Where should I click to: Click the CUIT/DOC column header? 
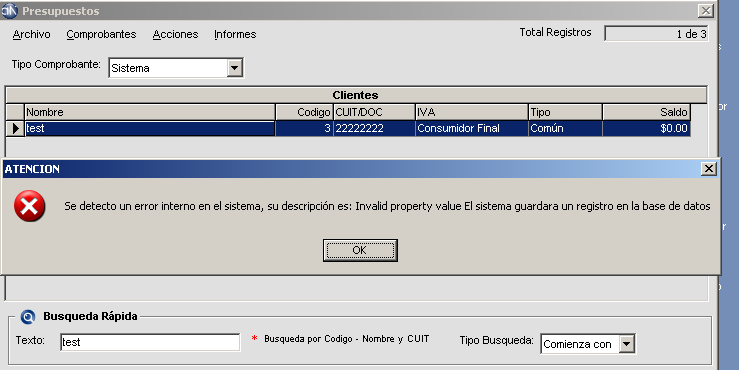[x=374, y=112]
